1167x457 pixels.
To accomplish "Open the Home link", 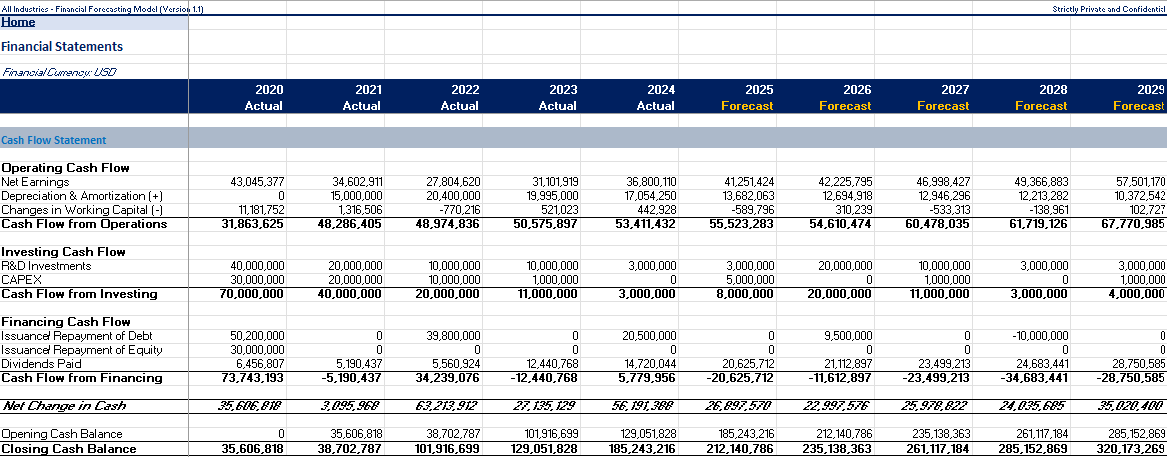I will pyautogui.click(x=18, y=22).
